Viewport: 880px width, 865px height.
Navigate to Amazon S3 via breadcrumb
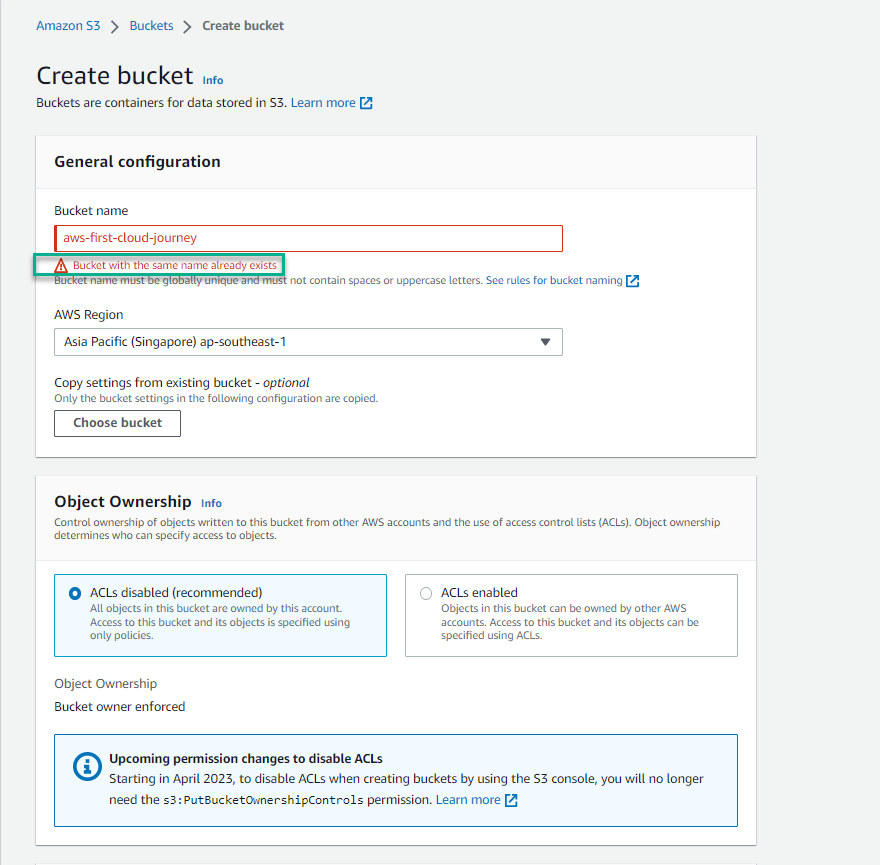click(68, 25)
